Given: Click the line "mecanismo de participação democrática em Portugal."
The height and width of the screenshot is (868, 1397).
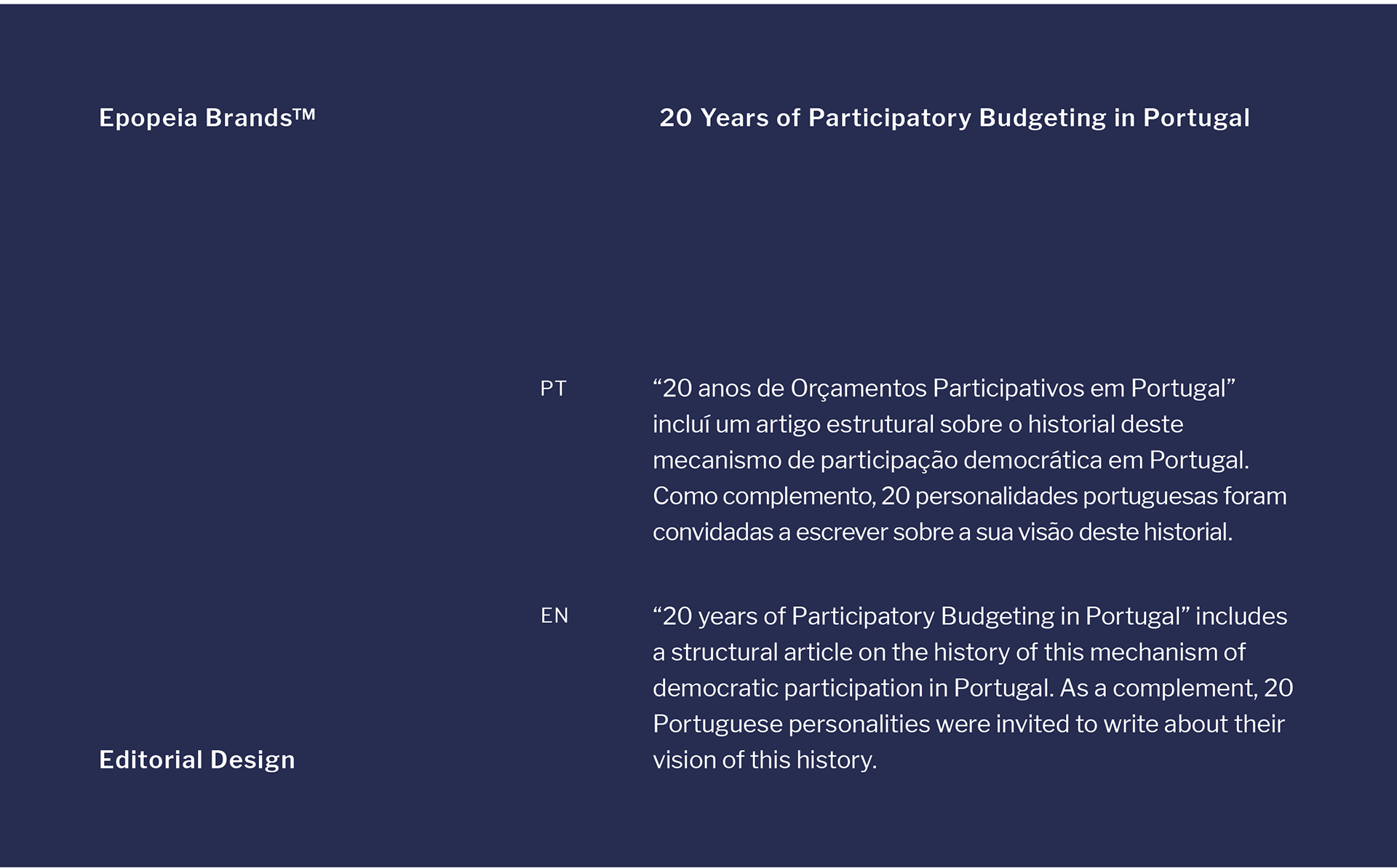Looking at the screenshot, I should tap(951, 460).
